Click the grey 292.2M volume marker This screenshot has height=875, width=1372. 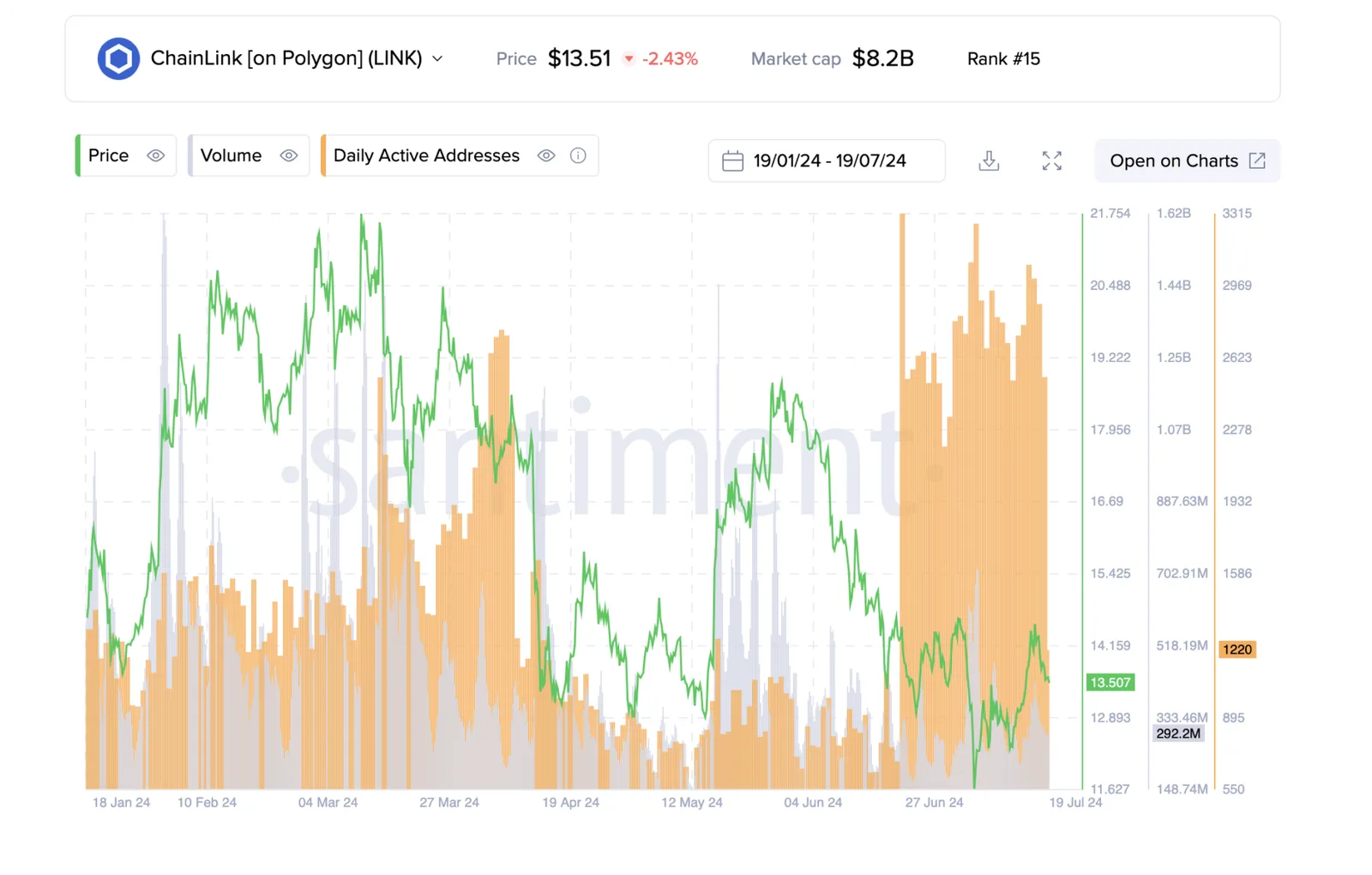point(1178,733)
